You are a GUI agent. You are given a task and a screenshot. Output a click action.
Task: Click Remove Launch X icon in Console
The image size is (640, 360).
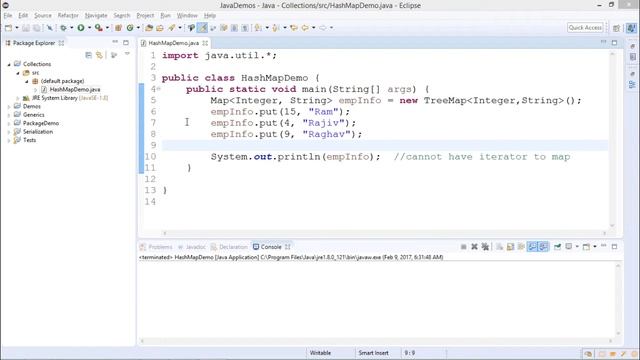(x=474, y=247)
